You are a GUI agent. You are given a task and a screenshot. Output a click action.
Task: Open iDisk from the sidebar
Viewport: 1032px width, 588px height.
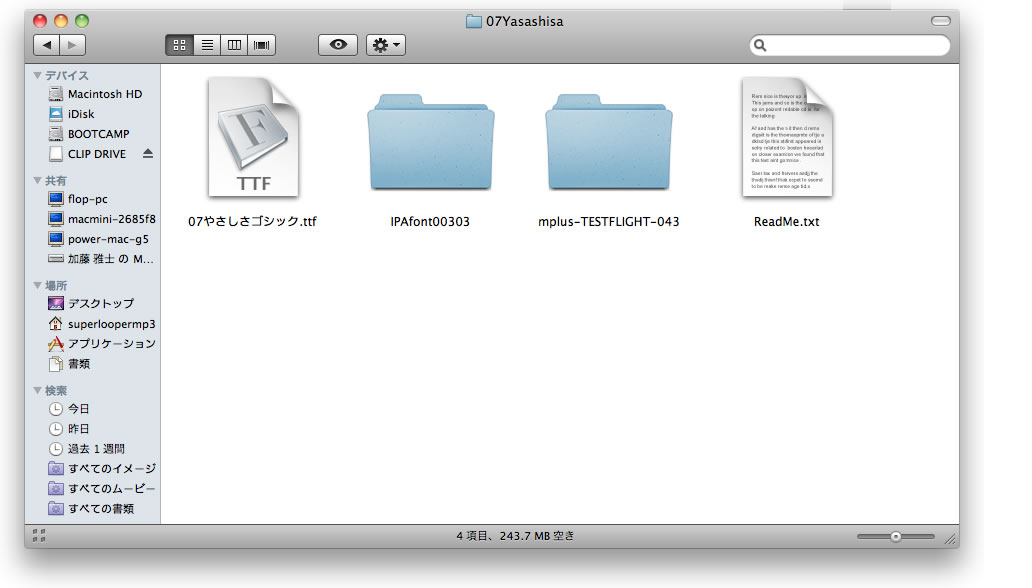[81, 114]
